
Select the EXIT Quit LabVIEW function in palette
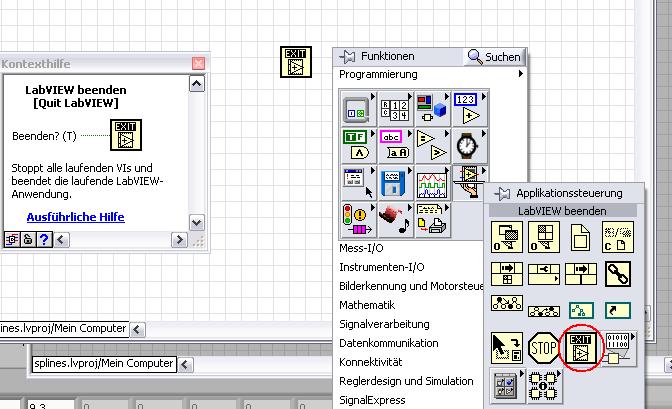click(581, 348)
